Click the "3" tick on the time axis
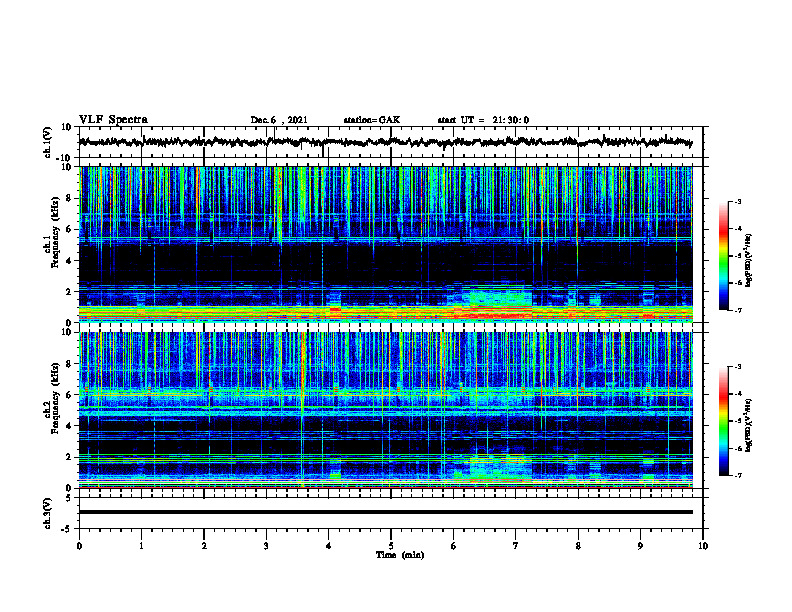 (x=266, y=546)
